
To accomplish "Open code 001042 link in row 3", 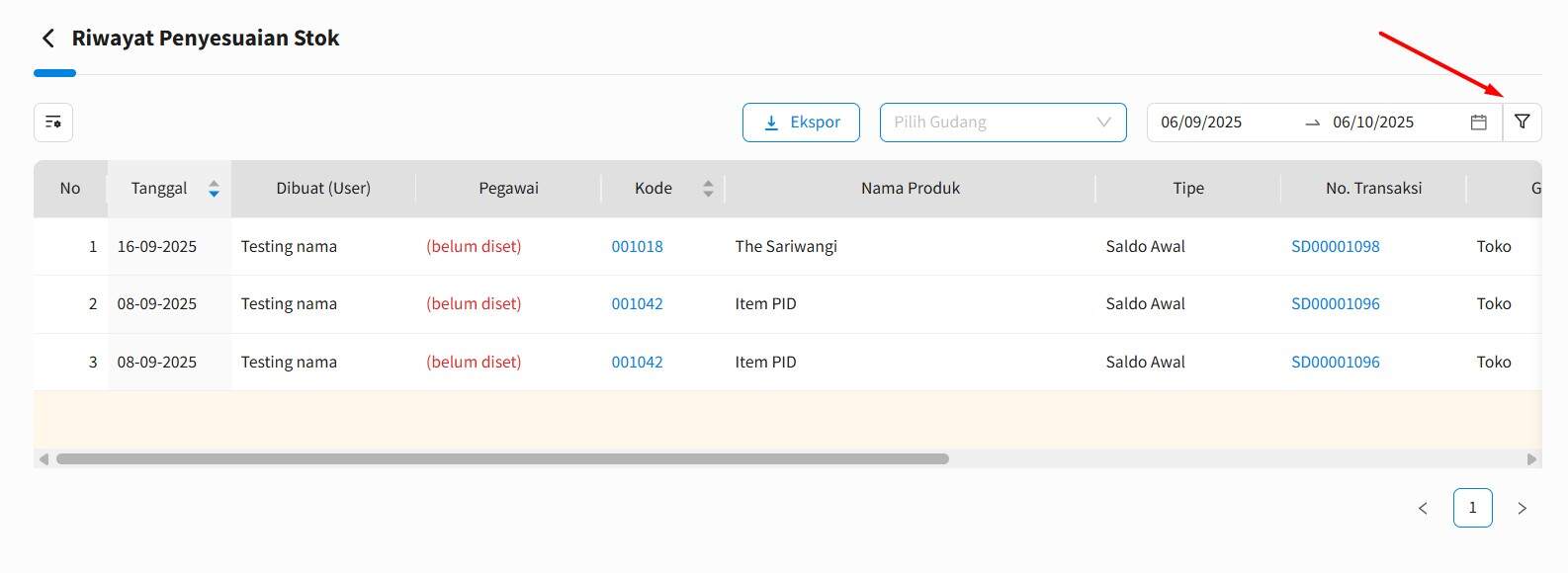I will (x=637, y=363).
